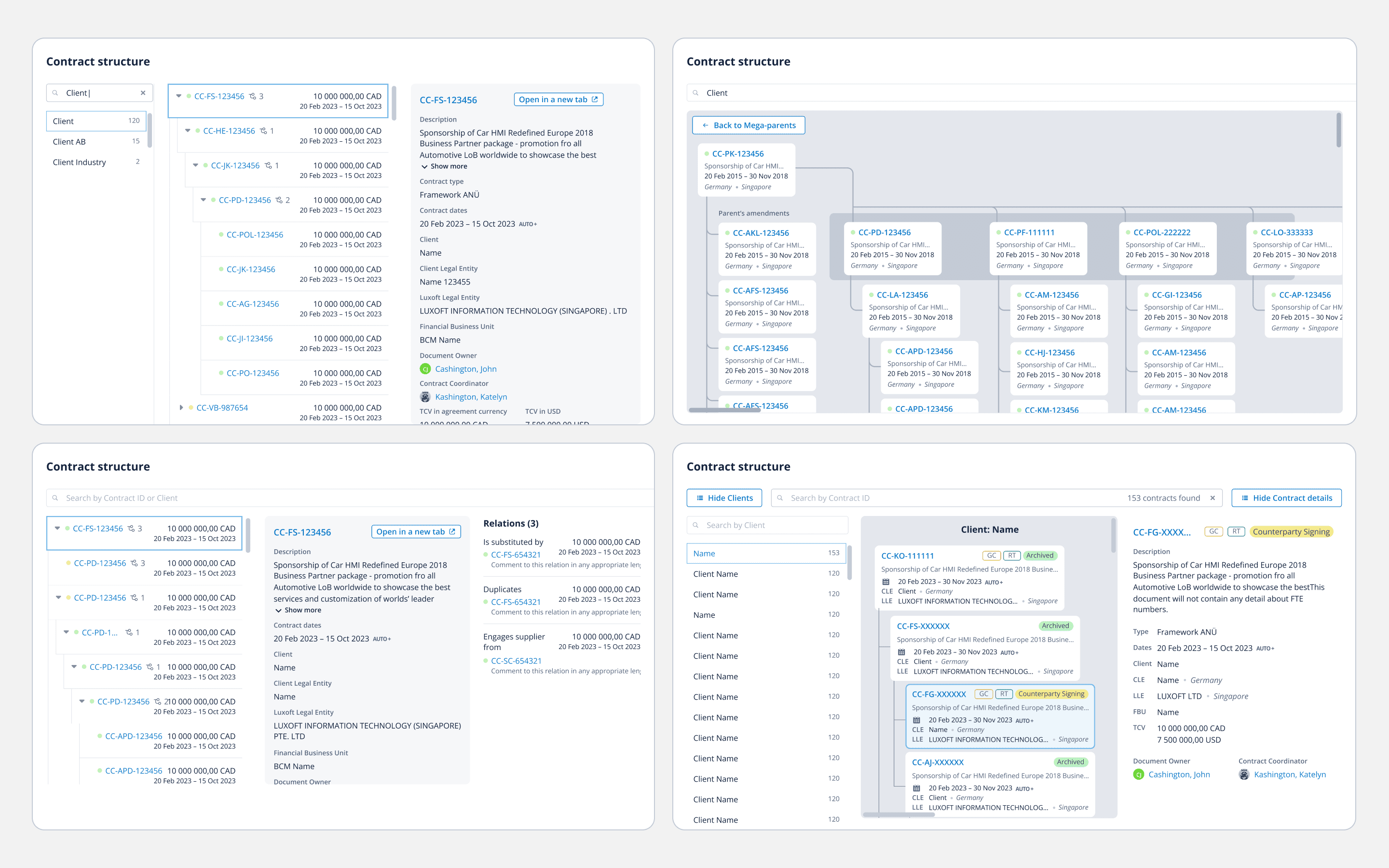Toggle Hide Clients panel button
The image size is (1389, 868).
724,498
